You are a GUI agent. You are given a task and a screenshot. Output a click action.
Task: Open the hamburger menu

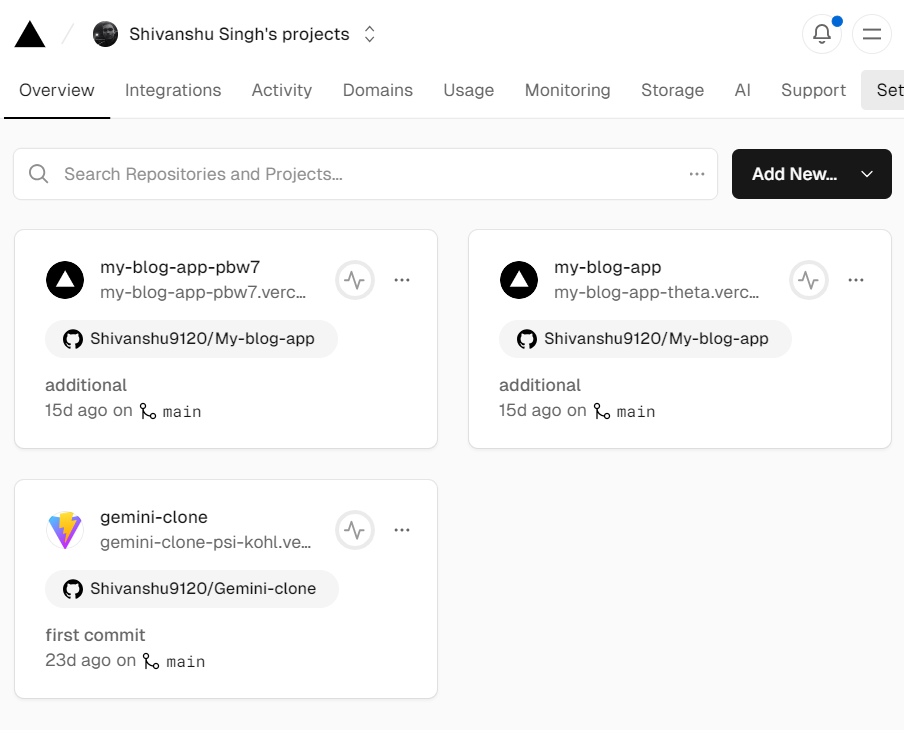872,34
